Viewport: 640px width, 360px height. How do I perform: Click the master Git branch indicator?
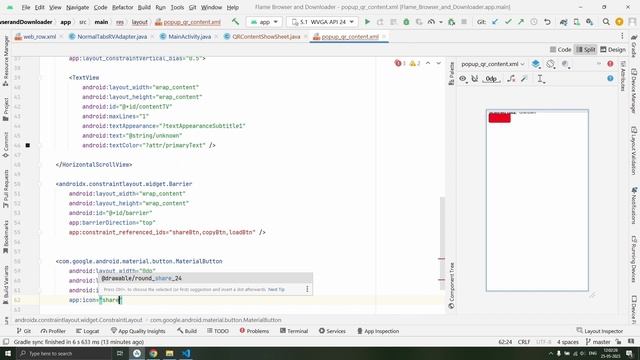[598, 342]
